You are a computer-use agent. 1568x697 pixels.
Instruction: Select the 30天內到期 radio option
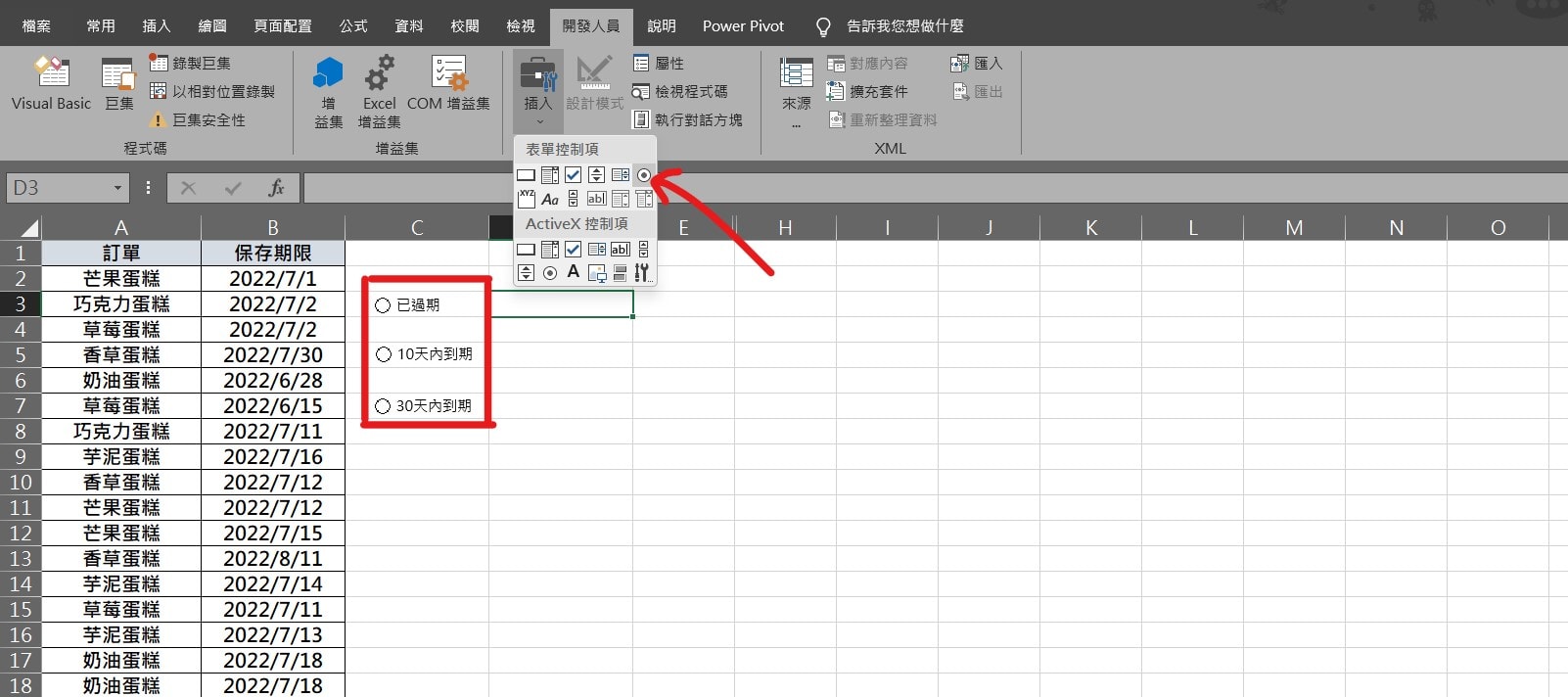(384, 406)
